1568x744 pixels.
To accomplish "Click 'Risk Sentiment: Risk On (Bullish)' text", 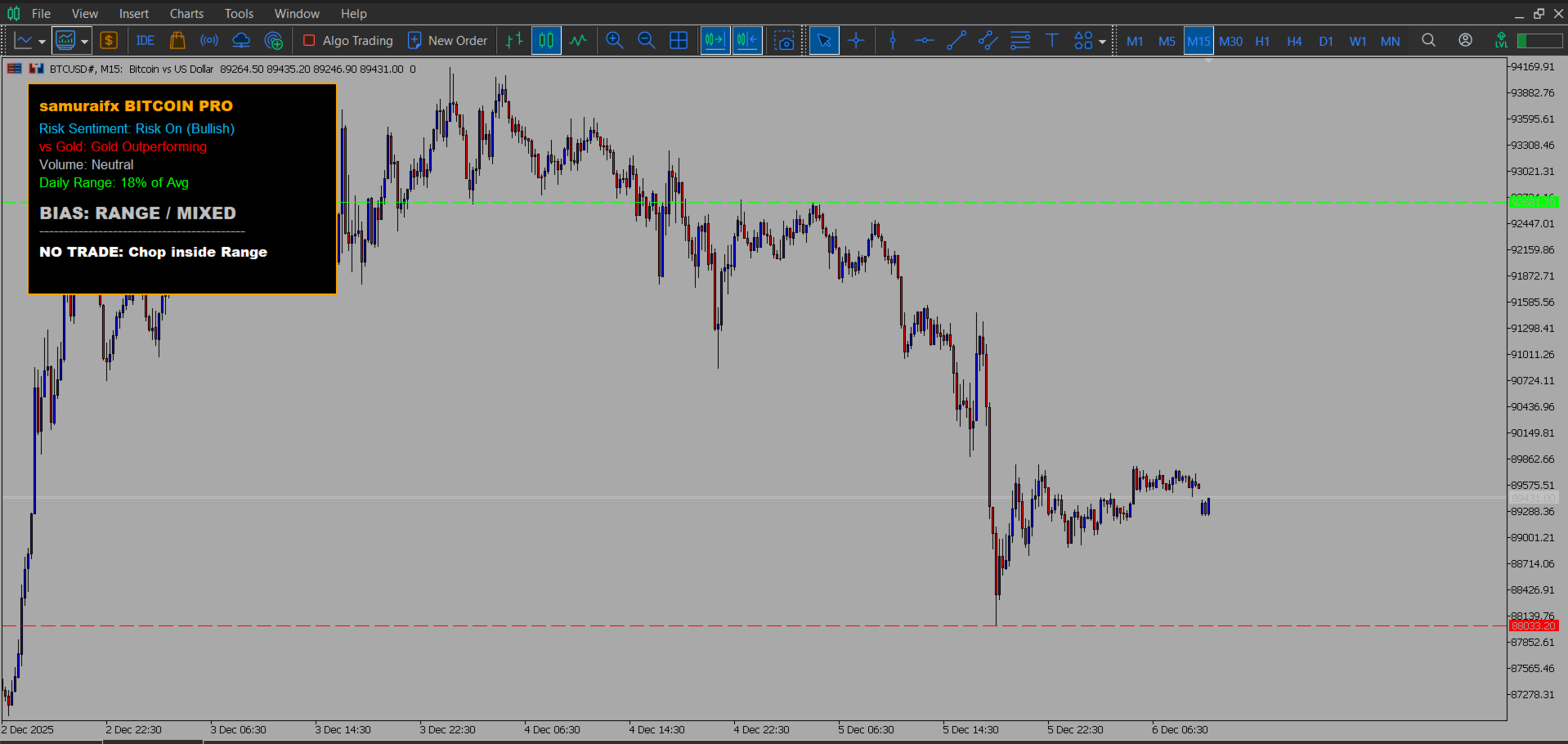I will (137, 128).
